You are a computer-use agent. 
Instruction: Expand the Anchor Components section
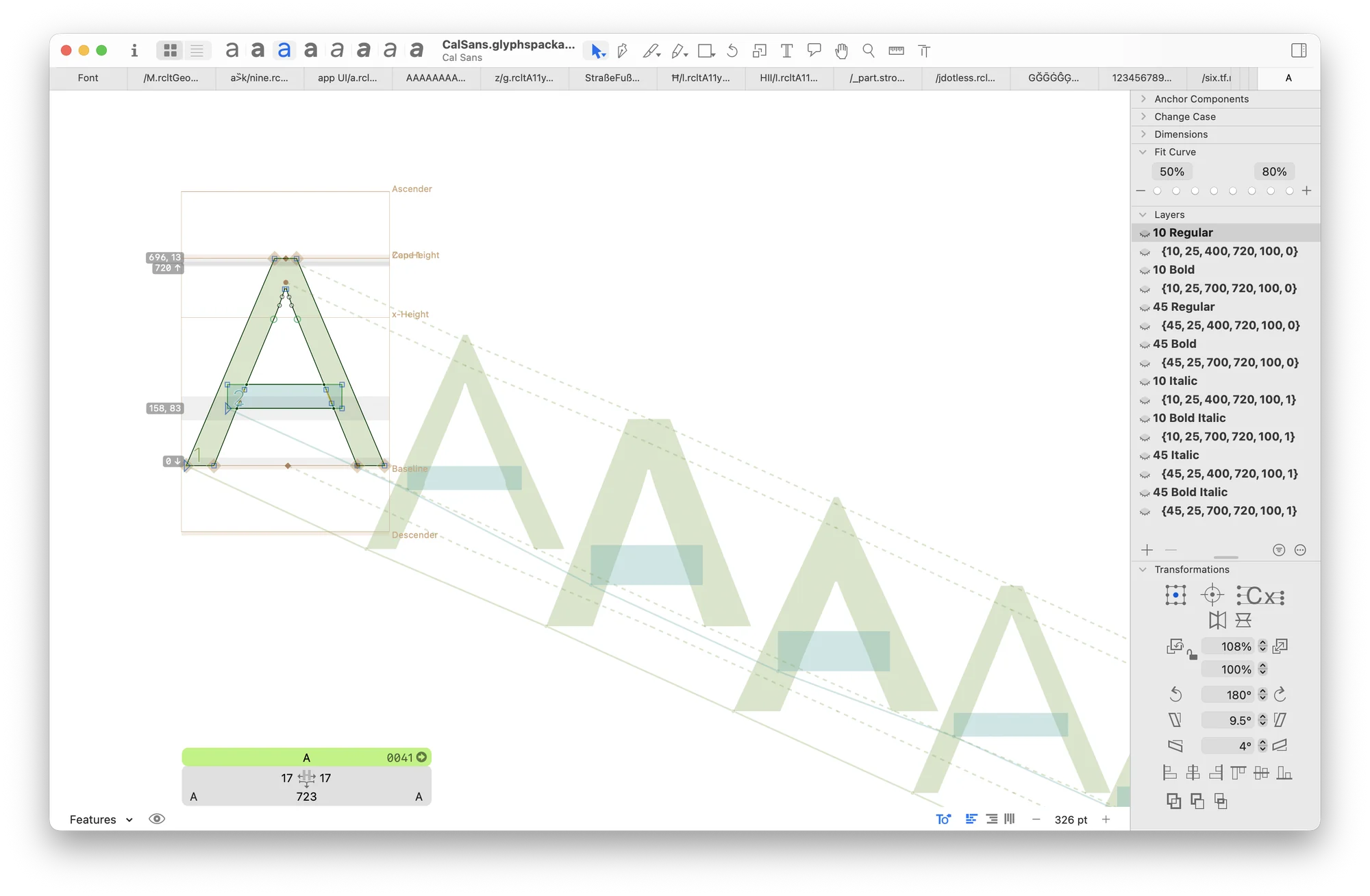pos(1143,99)
